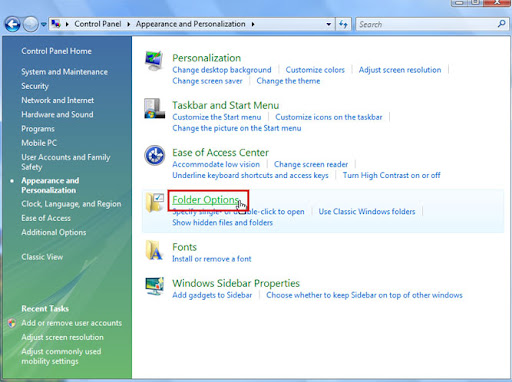The width and height of the screenshot is (512, 382).
Task: Switch to Classic View
Action: (x=42, y=257)
